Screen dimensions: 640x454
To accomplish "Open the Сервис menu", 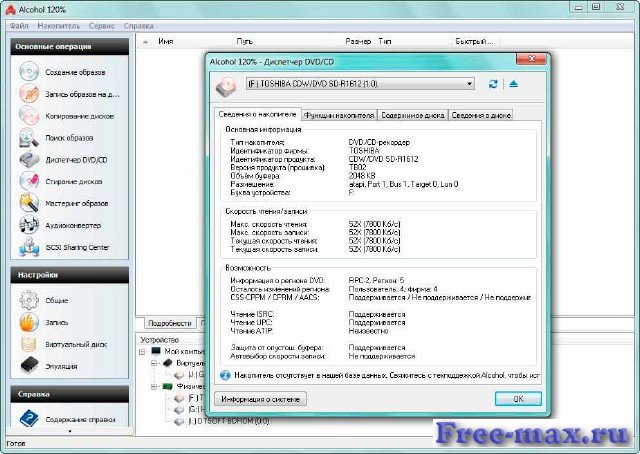I will pos(102,26).
